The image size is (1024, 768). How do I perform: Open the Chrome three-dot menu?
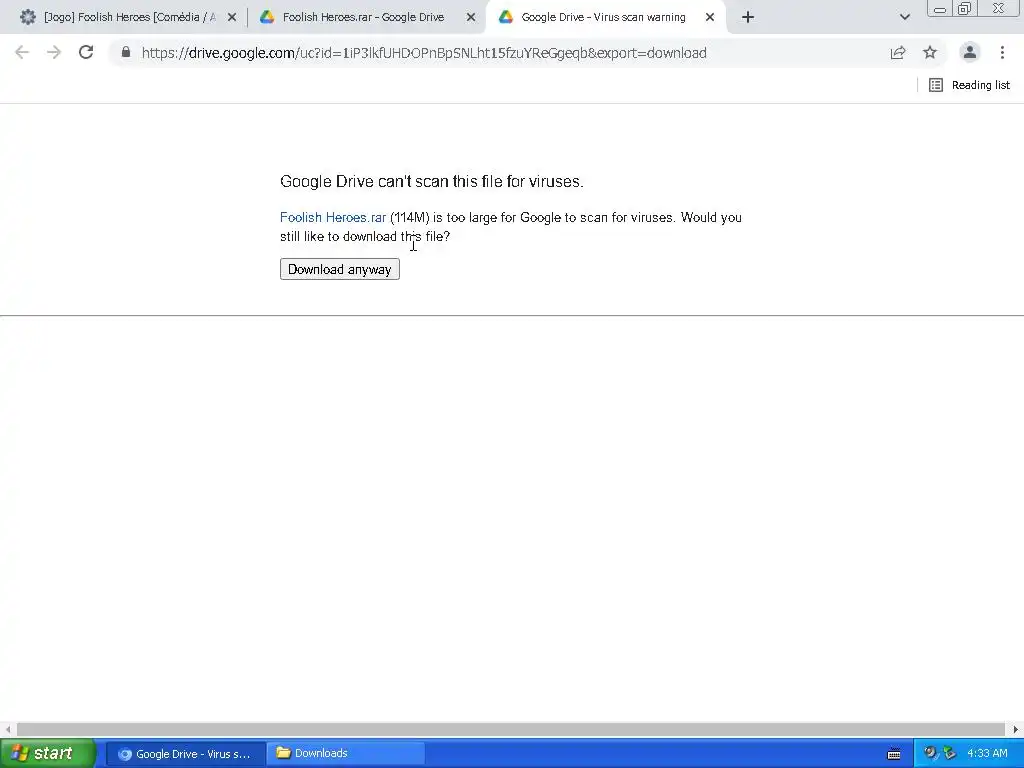pos(1002,52)
